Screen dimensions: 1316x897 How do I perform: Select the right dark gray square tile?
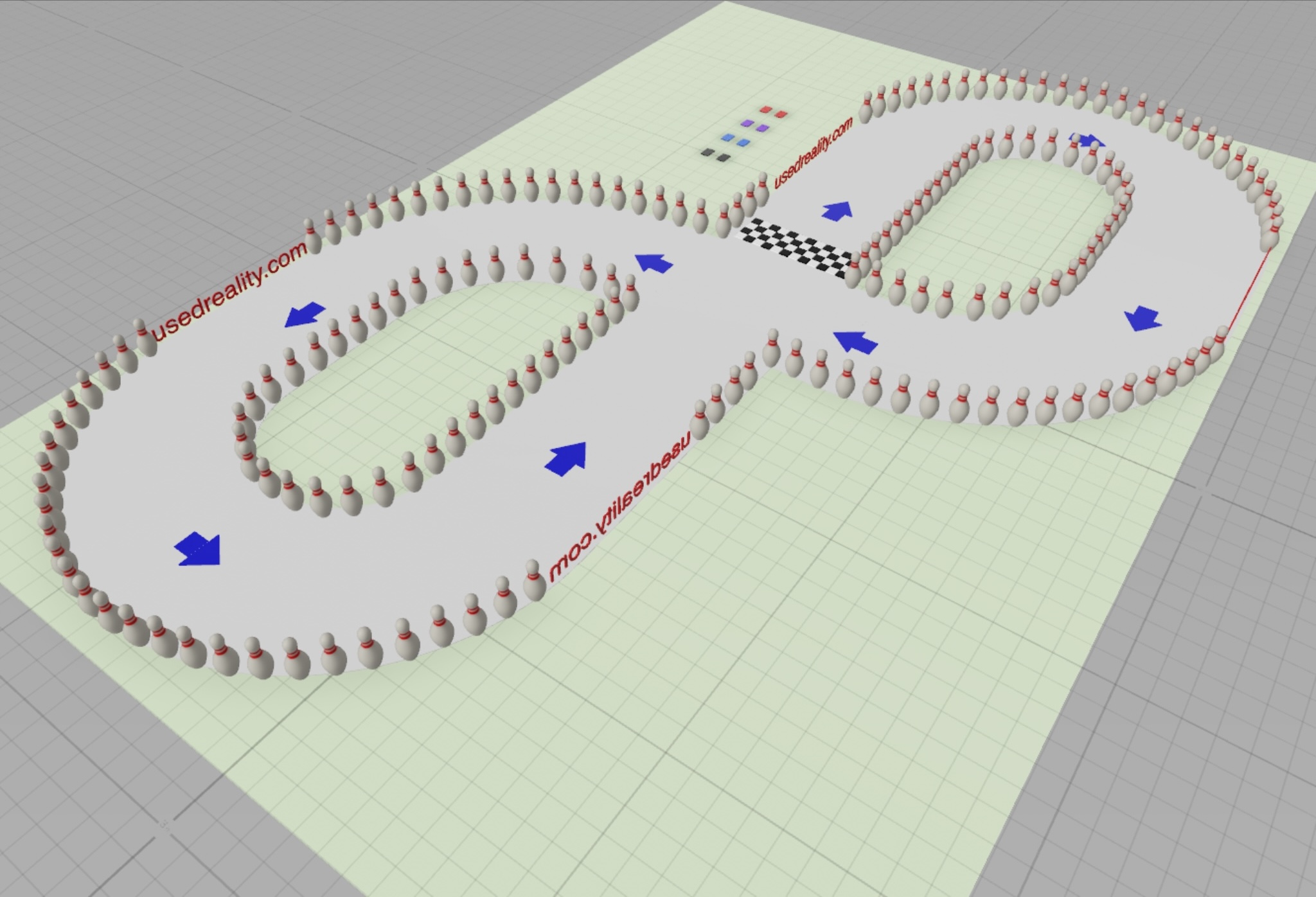(724, 157)
